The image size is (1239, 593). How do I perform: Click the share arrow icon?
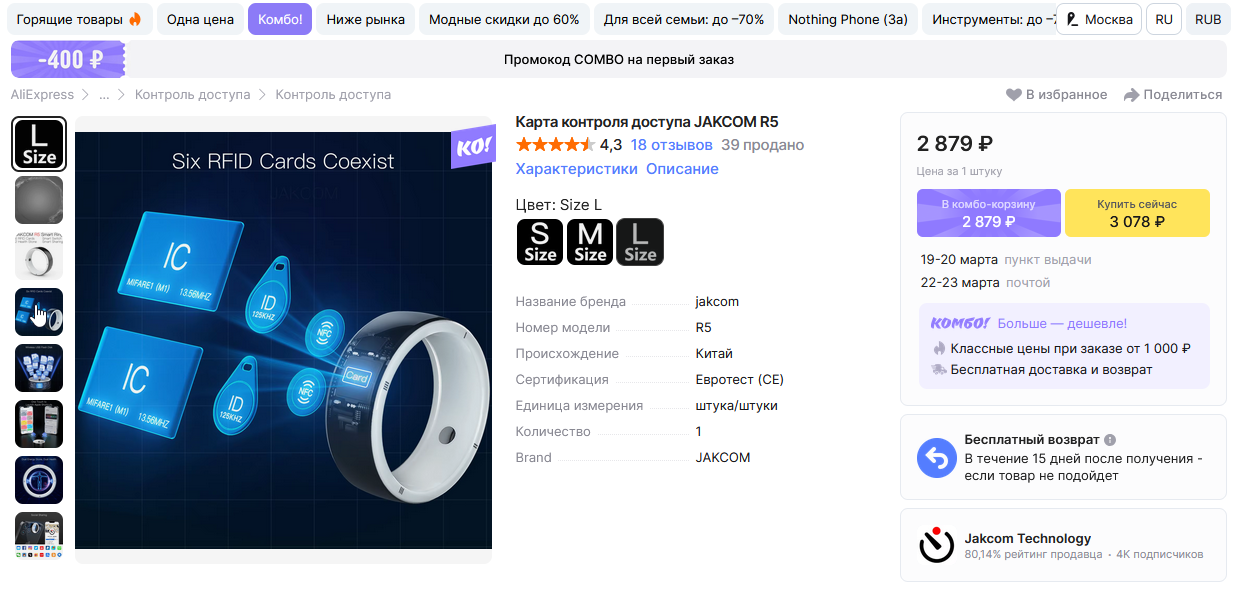point(1131,95)
